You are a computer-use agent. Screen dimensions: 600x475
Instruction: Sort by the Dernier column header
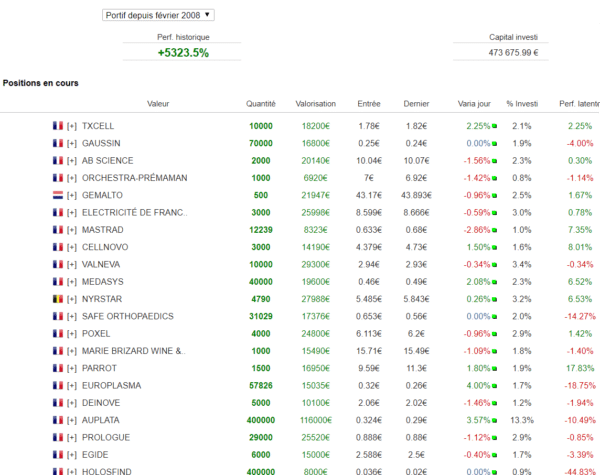pos(416,104)
